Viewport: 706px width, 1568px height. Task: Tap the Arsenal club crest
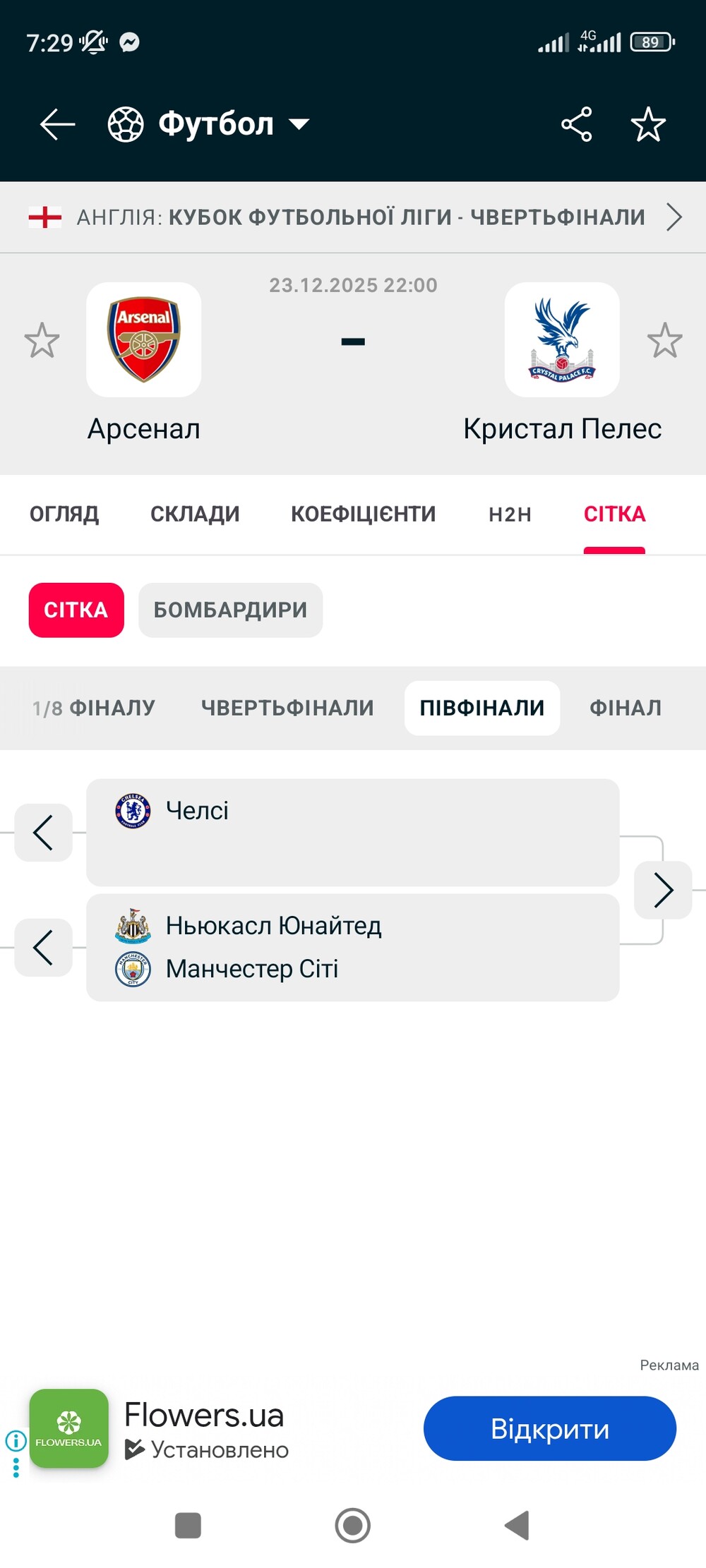[x=144, y=339]
